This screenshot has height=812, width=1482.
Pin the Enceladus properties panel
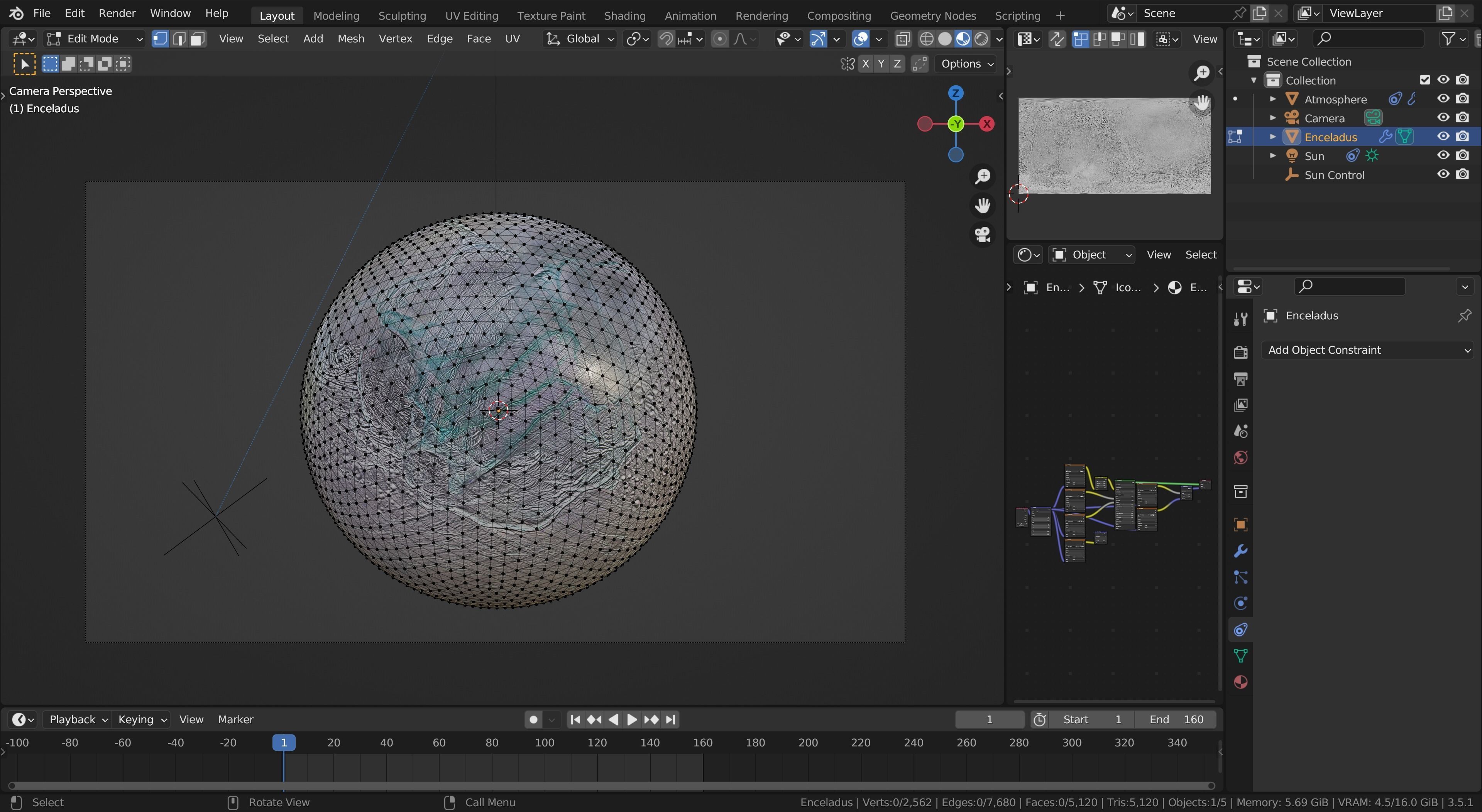pyautogui.click(x=1464, y=316)
